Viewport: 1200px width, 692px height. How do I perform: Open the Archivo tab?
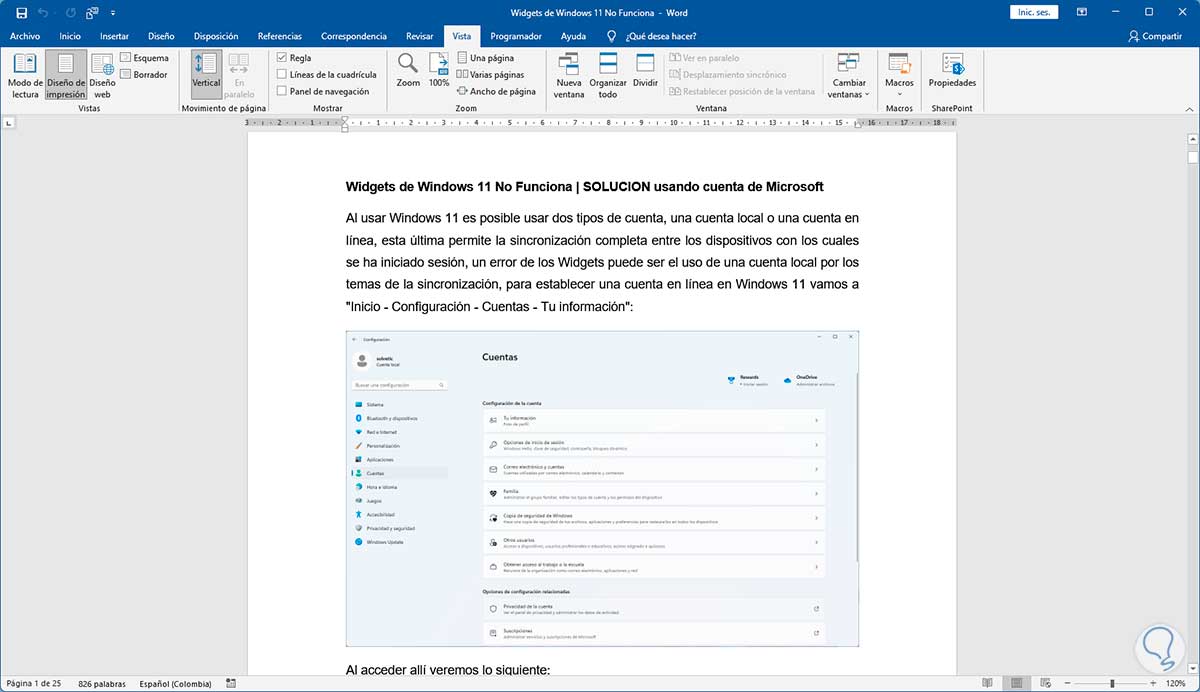[x=25, y=36]
